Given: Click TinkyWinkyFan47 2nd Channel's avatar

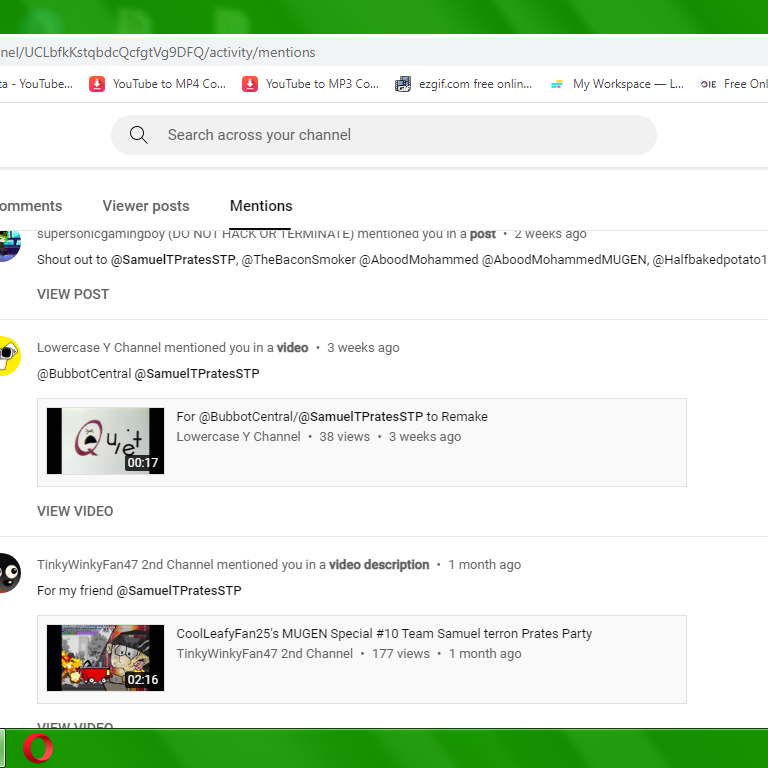Looking at the screenshot, I should coord(9,573).
